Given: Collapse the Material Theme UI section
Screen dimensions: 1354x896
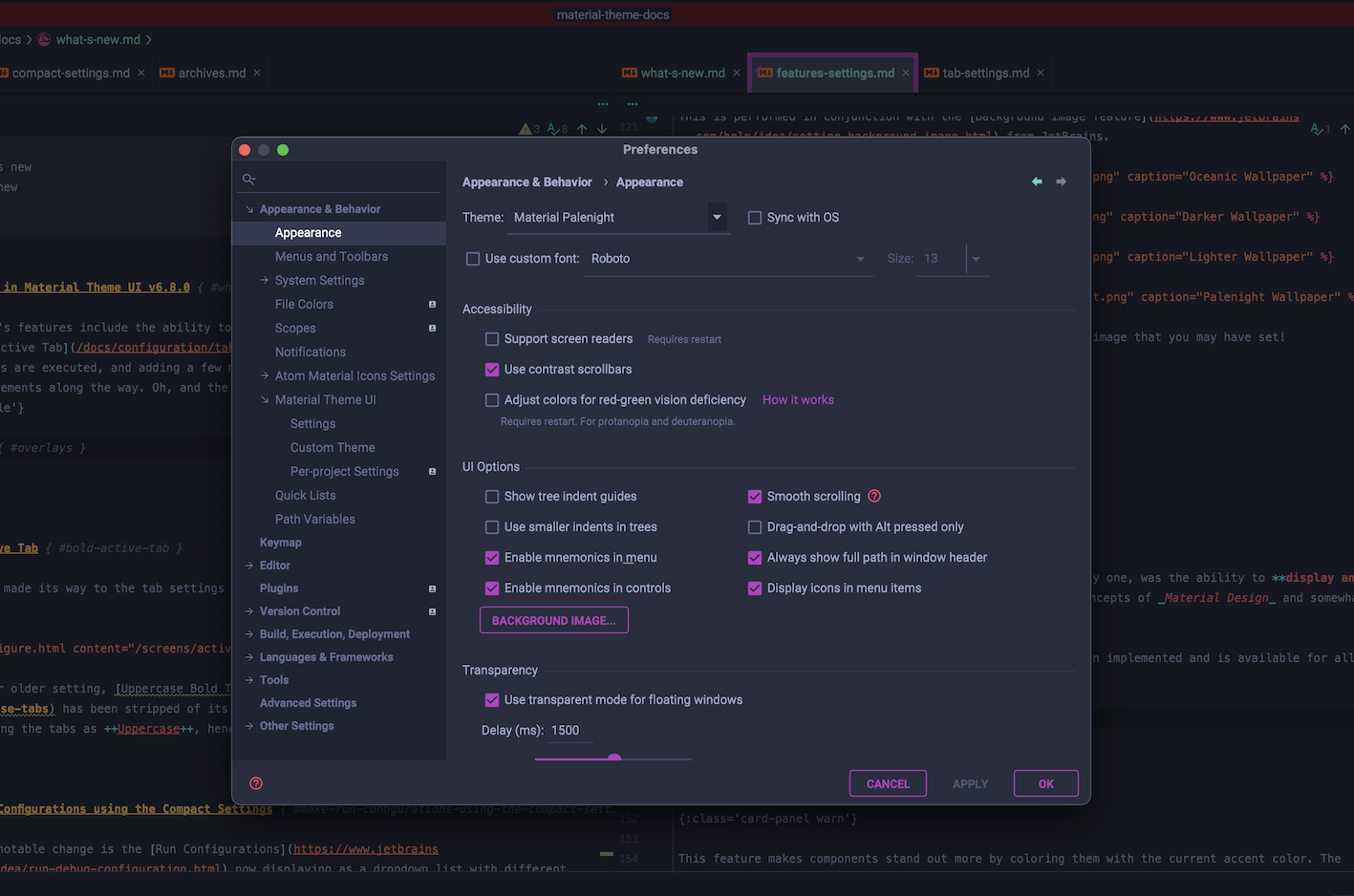Looking at the screenshot, I should pos(267,399).
